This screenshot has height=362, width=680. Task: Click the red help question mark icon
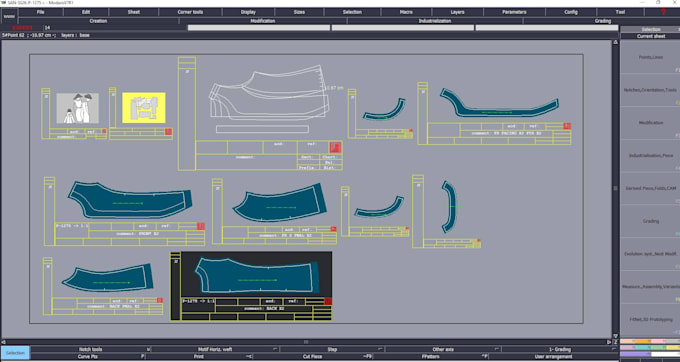663,12
